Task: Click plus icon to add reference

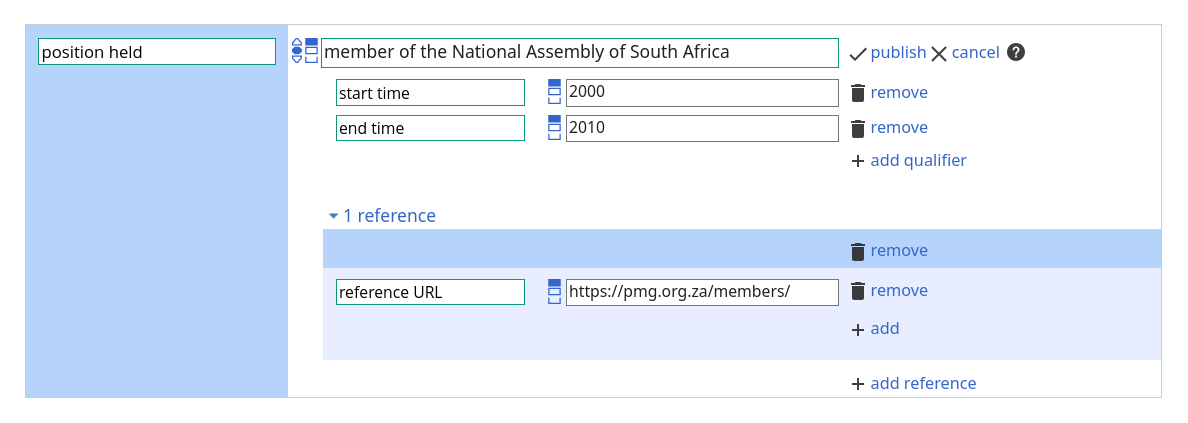Action: click(857, 384)
